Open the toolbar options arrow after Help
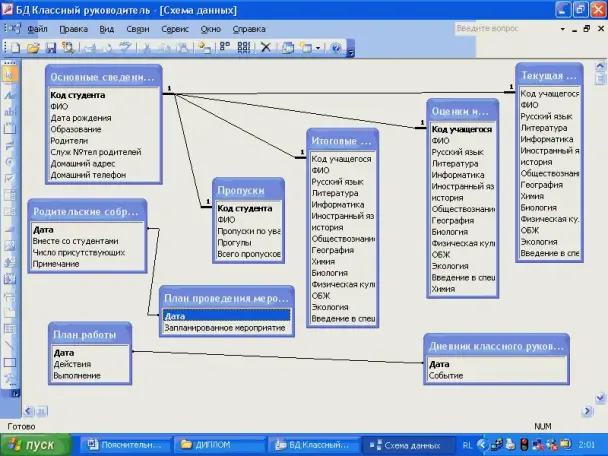 click(x=350, y=47)
